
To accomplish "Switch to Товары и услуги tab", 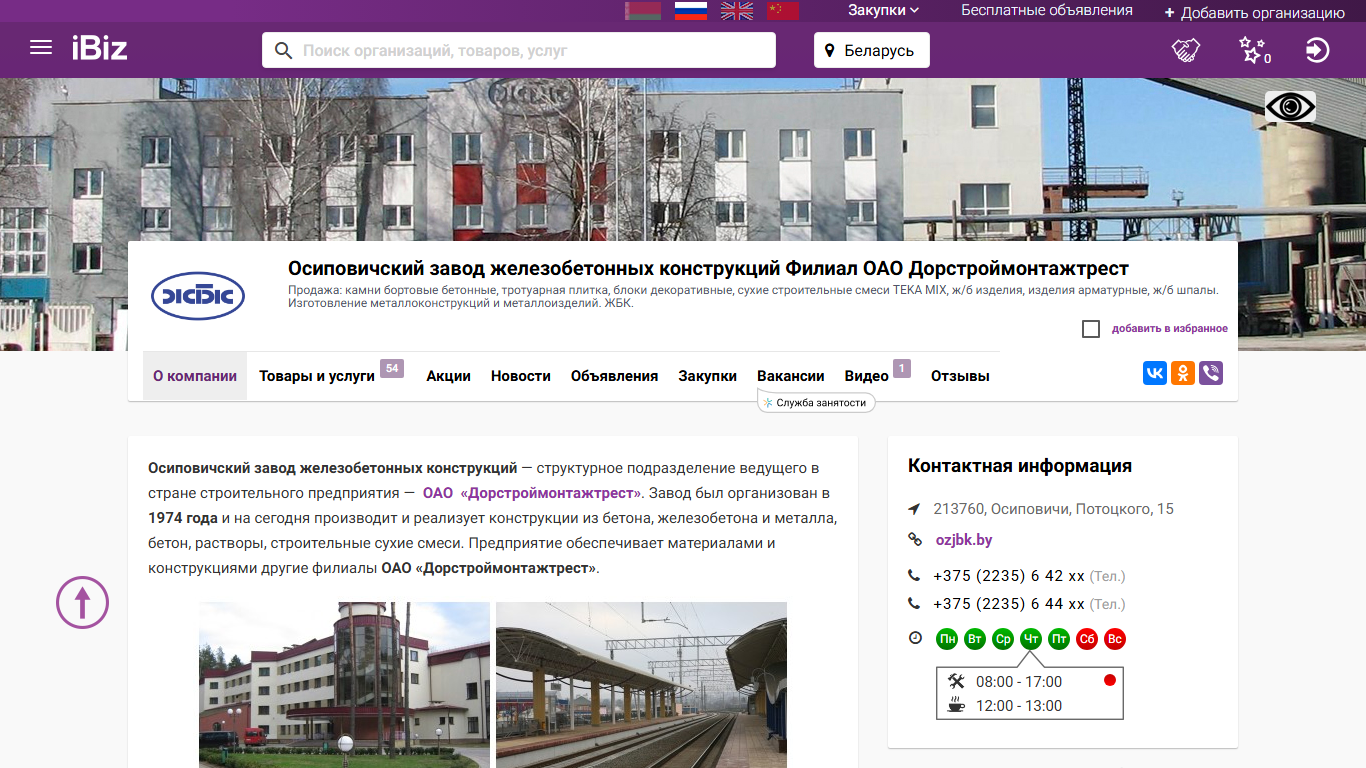I will (x=317, y=376).
